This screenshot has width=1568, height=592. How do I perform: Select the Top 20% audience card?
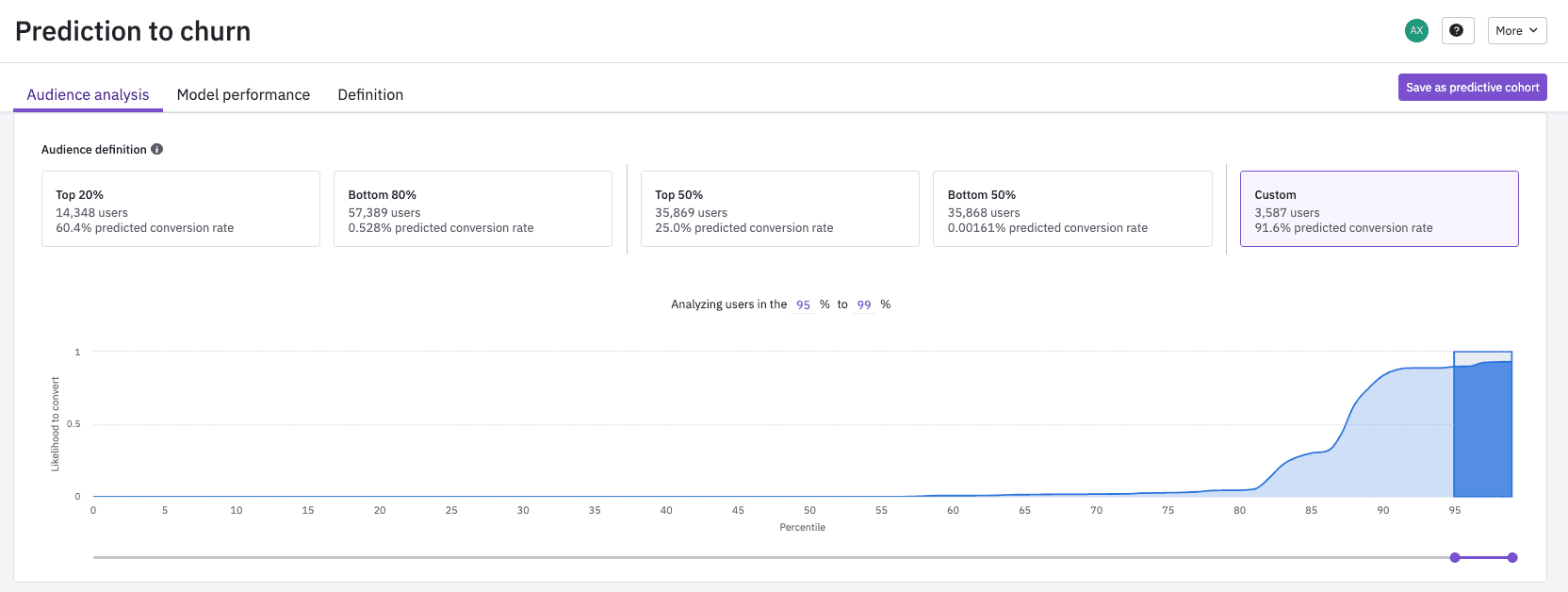pyautogui.click(x=181, y=209)
